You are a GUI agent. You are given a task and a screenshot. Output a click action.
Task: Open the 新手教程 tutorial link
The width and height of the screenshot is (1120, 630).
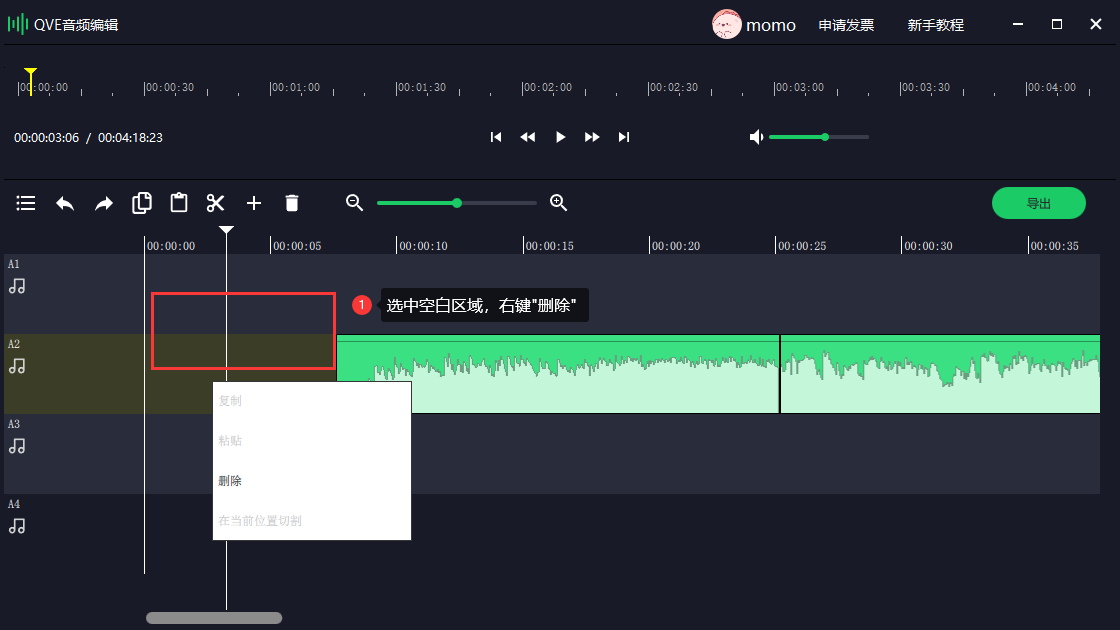[x=935, y=25]
